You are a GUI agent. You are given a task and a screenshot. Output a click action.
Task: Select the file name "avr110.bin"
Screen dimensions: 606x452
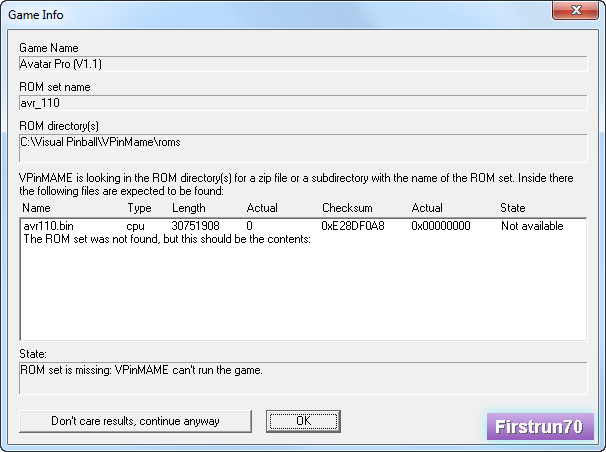click(48, 226)
